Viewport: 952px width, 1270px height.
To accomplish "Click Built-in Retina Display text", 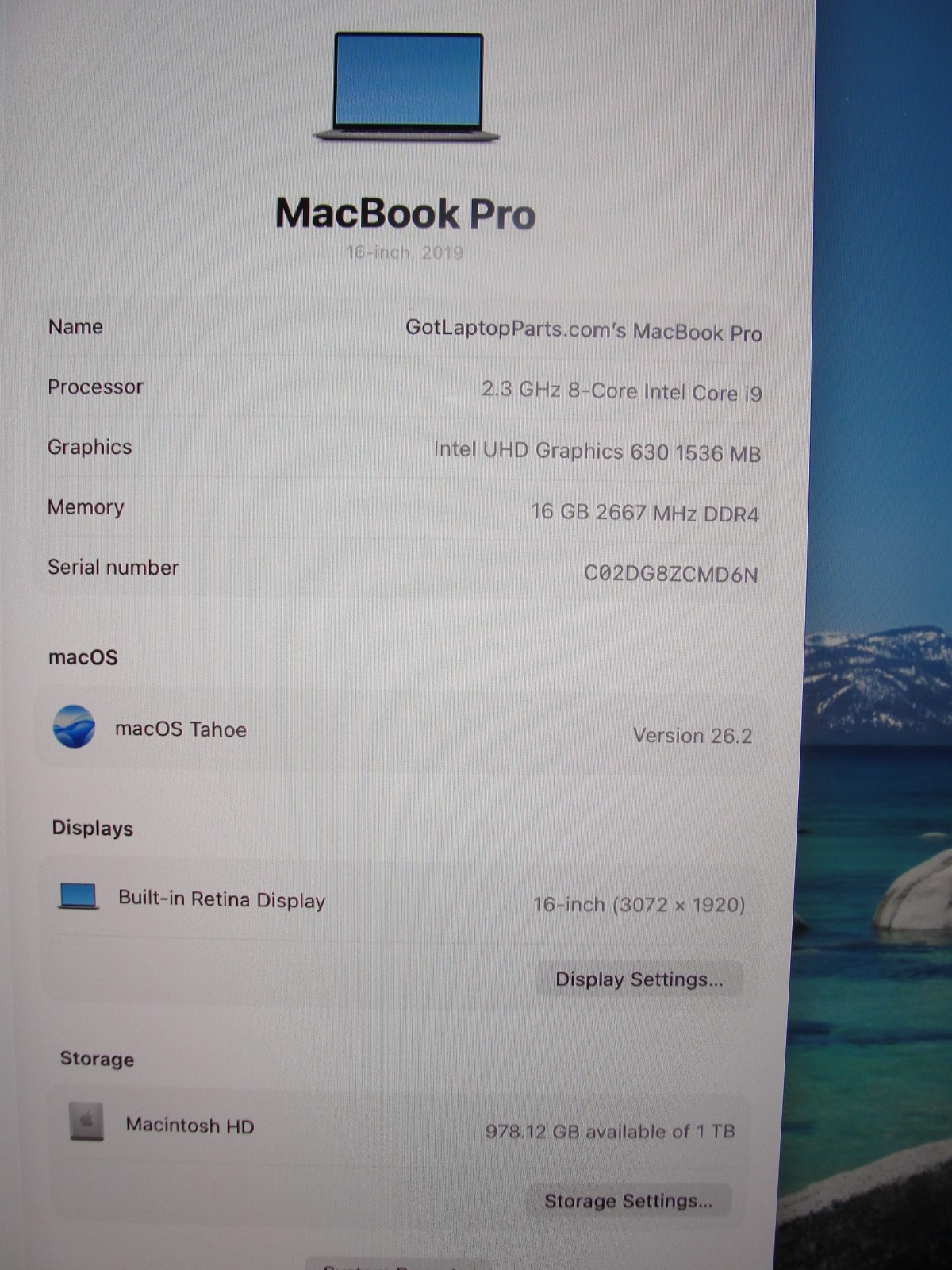I will [x=222, y=899].
